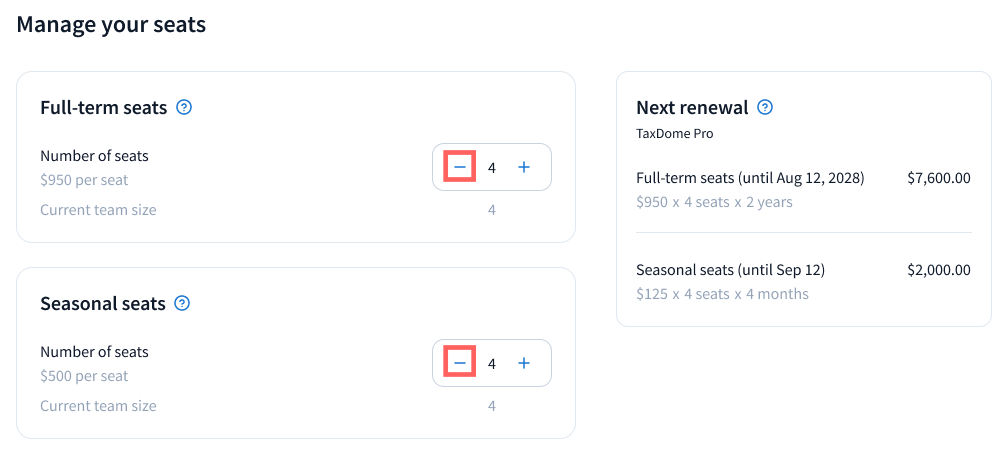Viewport: 1008px width, 458px height.
Task: Click the $7,600.00 full-term renewal amount
Action: 938,178
